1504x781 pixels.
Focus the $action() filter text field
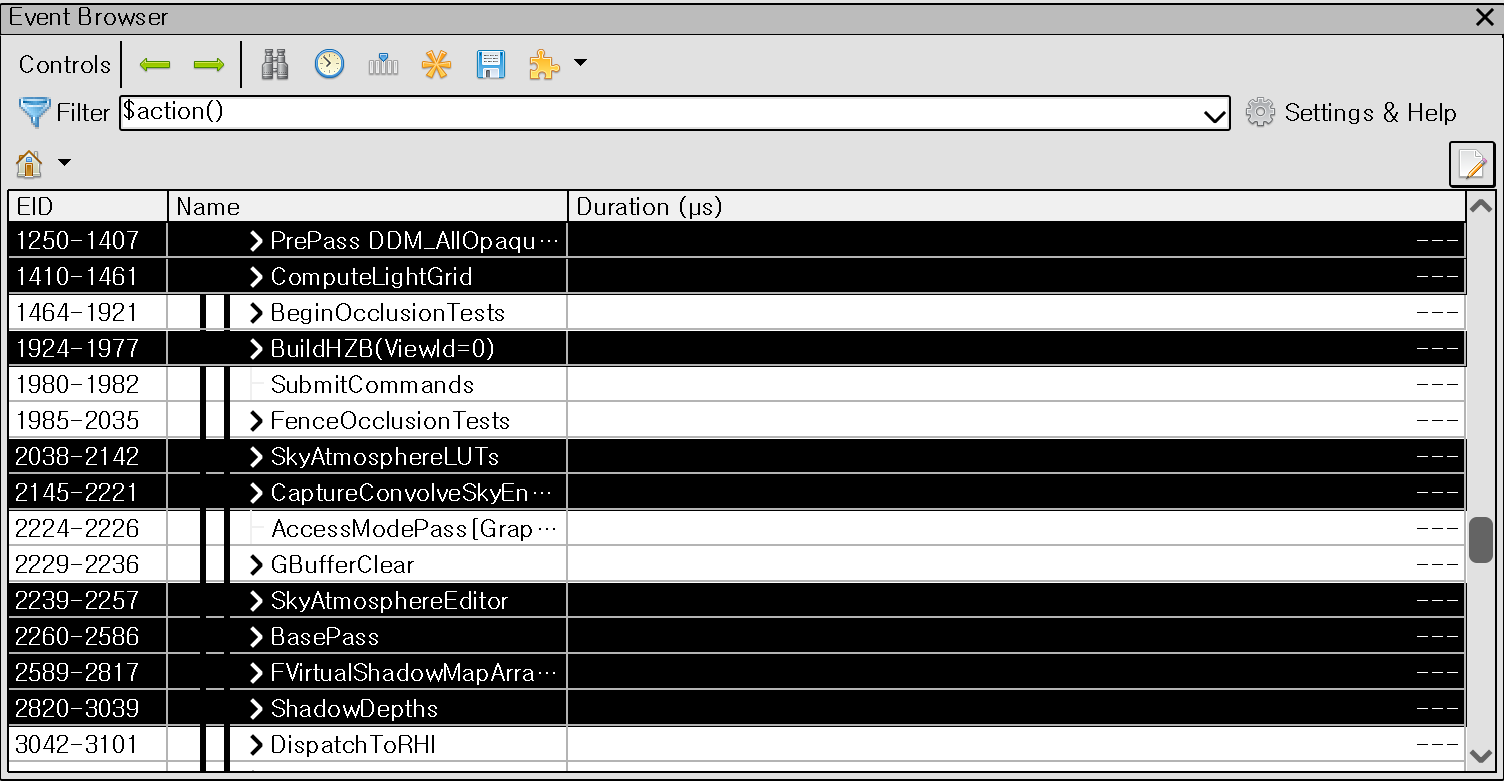coord(661,112)
